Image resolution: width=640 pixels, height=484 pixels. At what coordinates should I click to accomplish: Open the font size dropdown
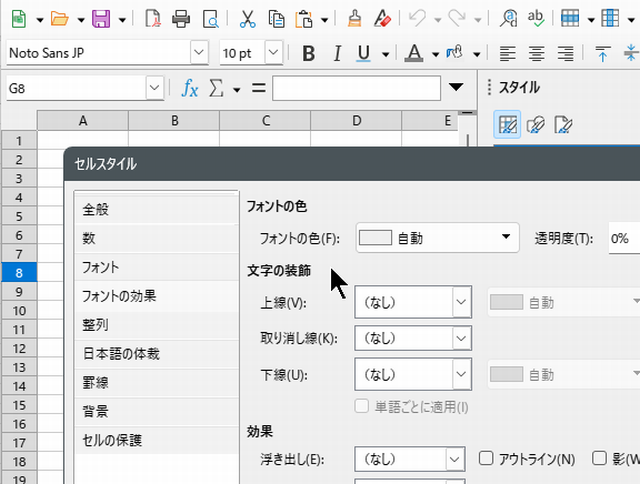(x=281, y=53)
